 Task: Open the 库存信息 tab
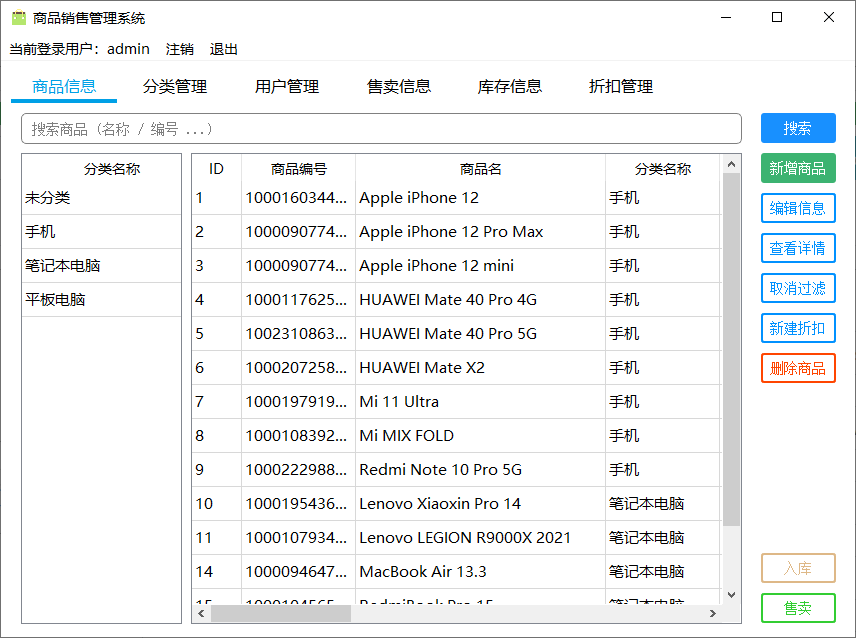(x=510, y=86)
